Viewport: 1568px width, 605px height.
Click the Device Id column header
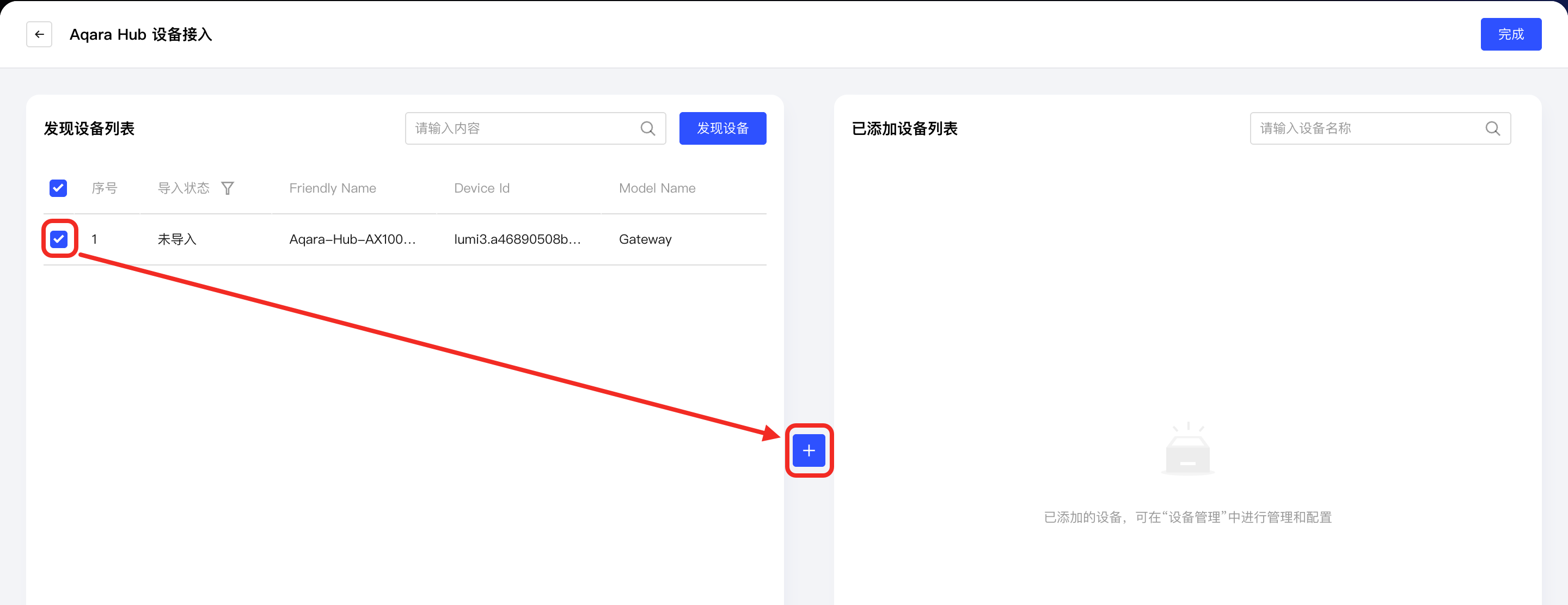click(482, 188)
